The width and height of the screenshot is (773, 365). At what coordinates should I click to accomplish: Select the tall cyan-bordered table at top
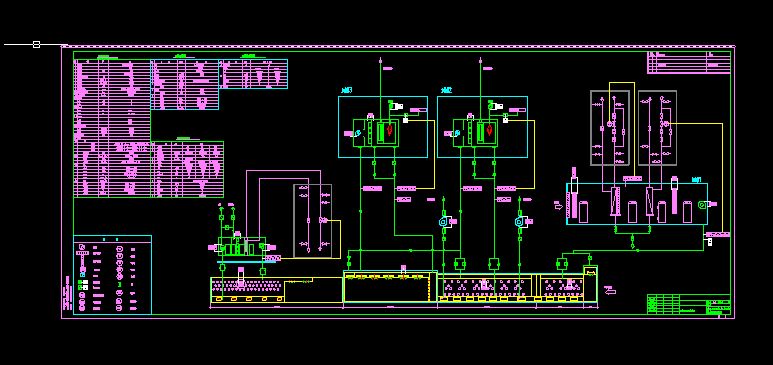pos(185,84)
